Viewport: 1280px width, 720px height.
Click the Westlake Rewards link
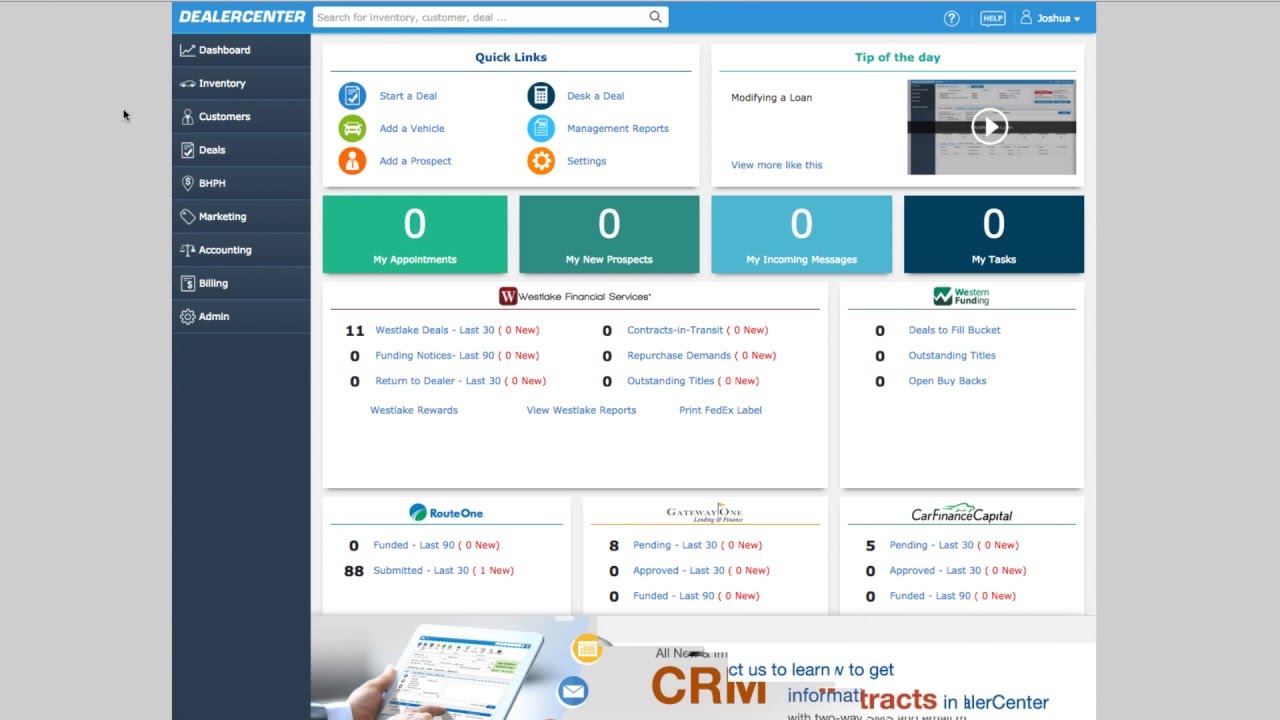coord(414,410)
